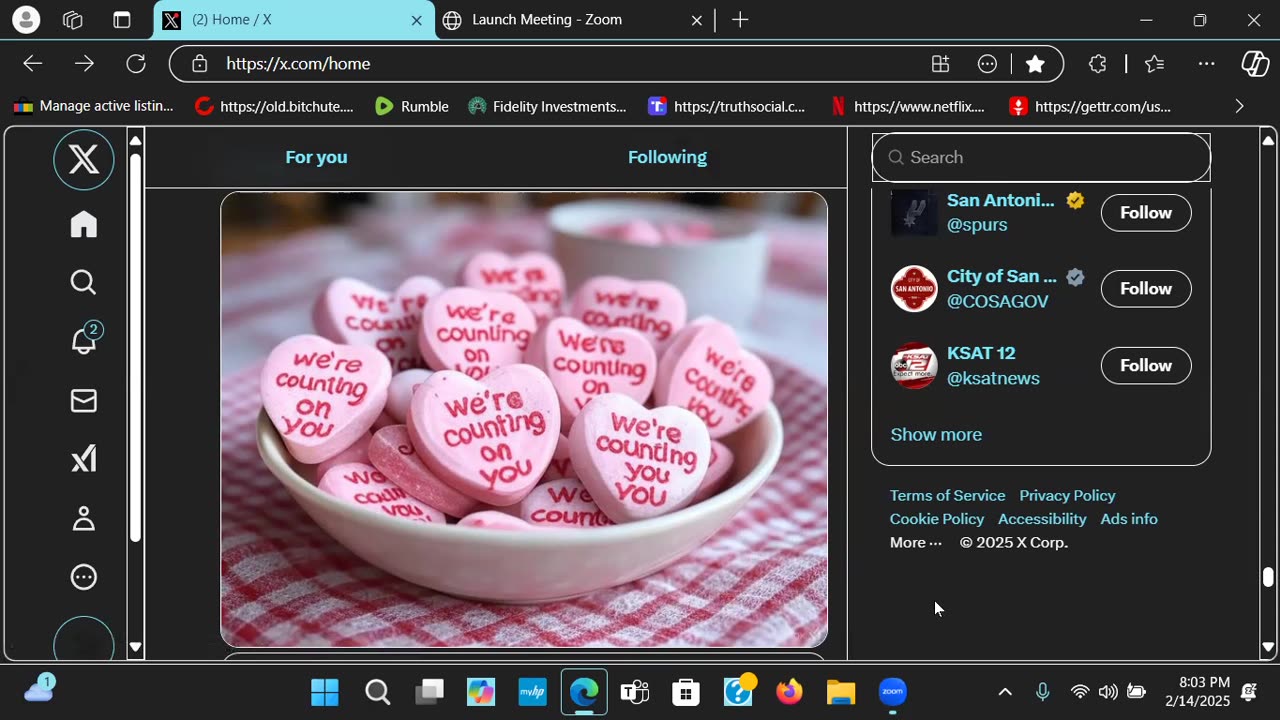Show hidden tray icons chevron
The image size is (1280, 720).
pos(1005,692)
